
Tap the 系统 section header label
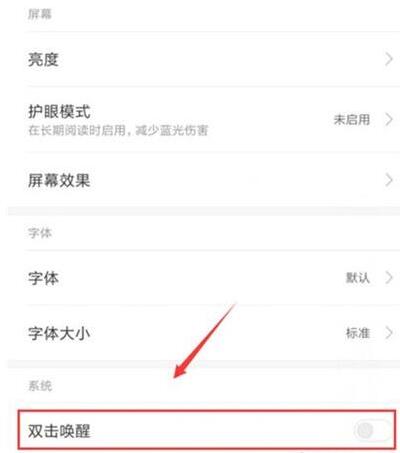(x=40, y=386)
